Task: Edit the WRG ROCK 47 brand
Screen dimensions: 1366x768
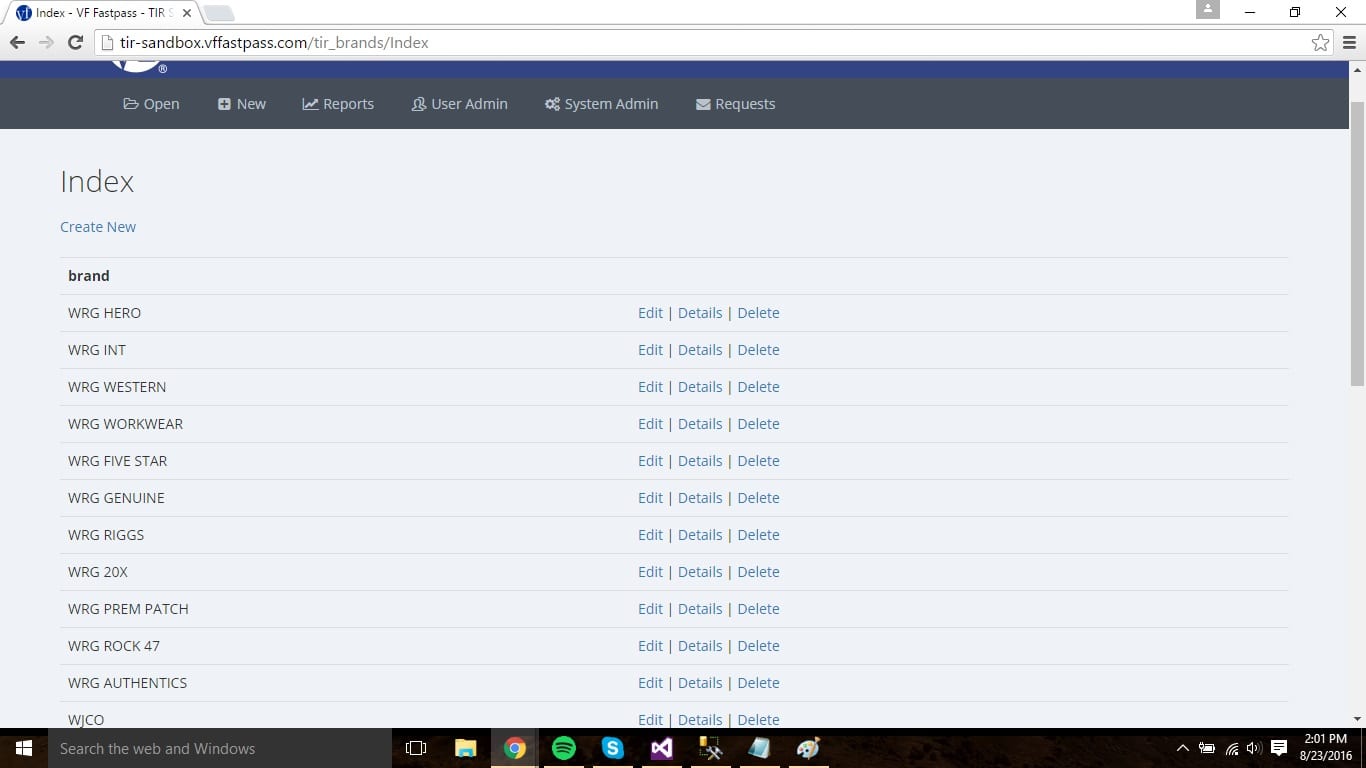Action: pos(650,646)
